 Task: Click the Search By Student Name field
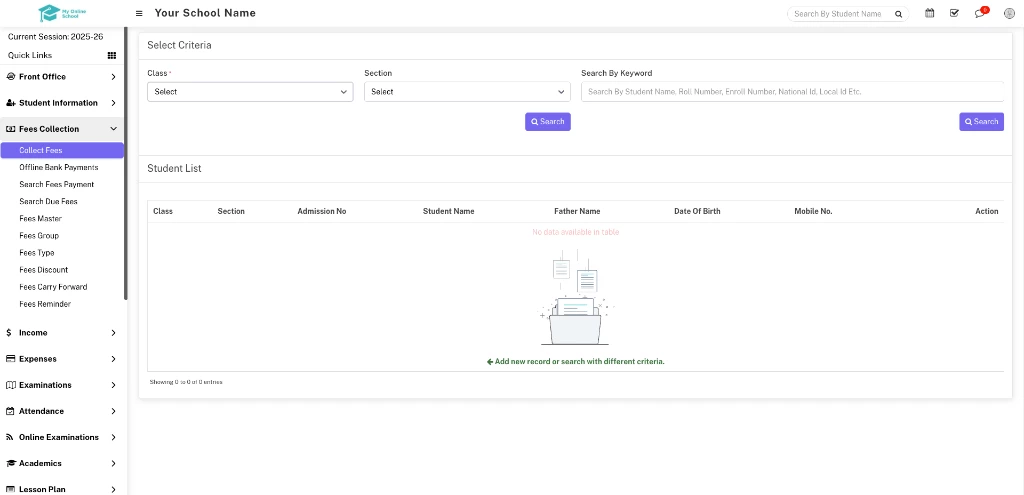click(x=839, y=14)
